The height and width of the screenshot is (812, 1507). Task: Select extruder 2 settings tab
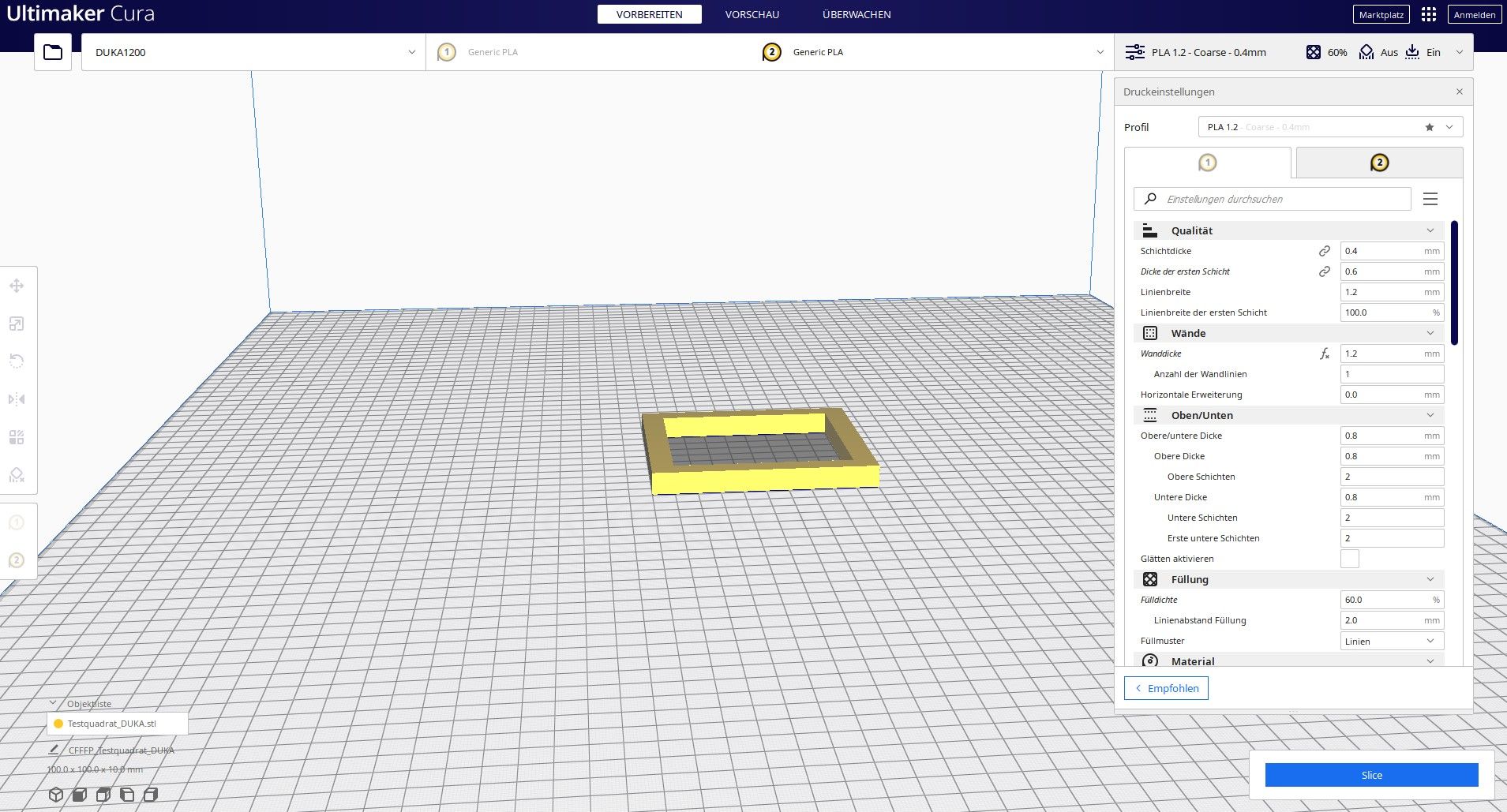[1379, 163]
